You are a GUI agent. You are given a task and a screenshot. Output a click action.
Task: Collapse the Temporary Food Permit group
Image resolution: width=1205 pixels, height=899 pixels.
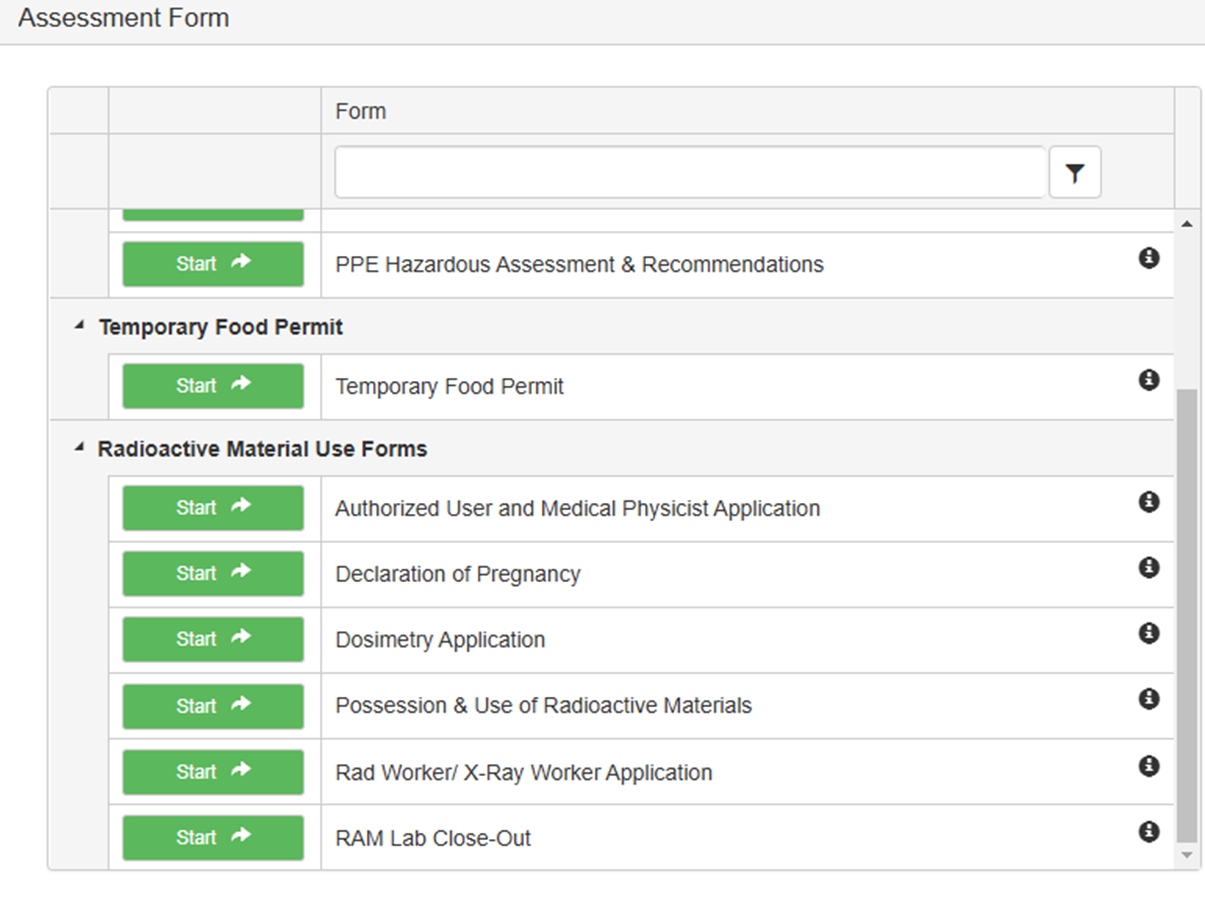pos(79,327)
